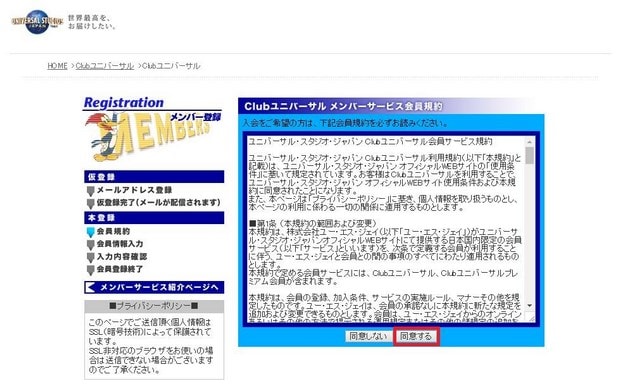This screenshot has height=390, width=620.
Task: Click the scrollbar thumb in the terms box
Action: pyautogui.click(x=529, y=155)
